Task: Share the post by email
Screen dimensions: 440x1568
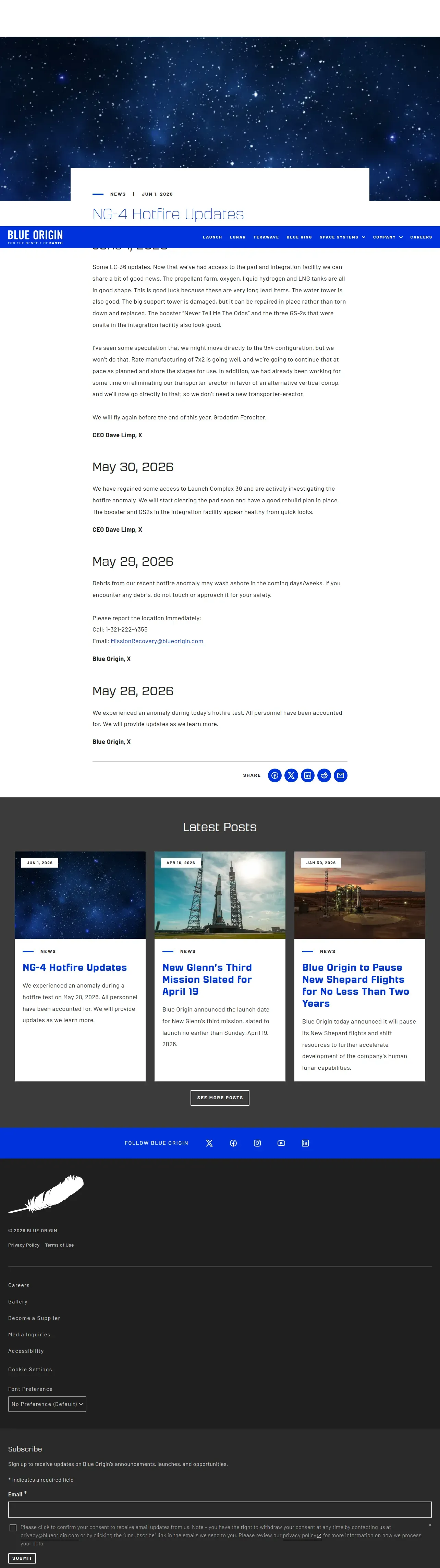Action: coord(340,775)
